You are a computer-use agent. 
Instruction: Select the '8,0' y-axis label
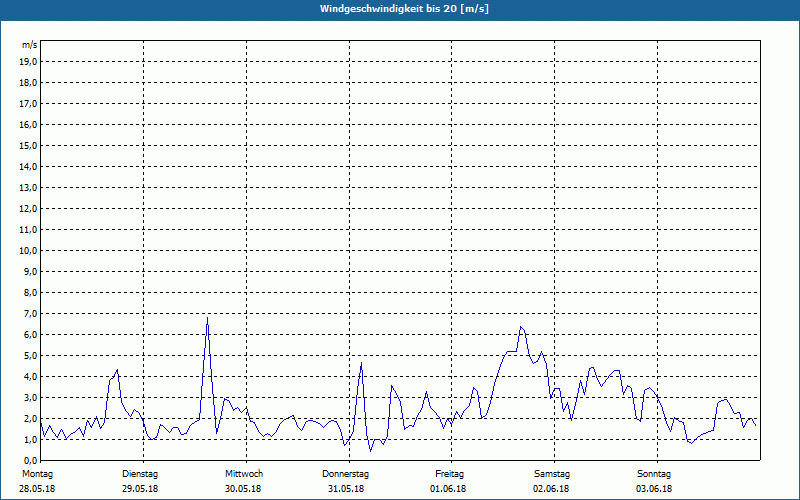30,292
